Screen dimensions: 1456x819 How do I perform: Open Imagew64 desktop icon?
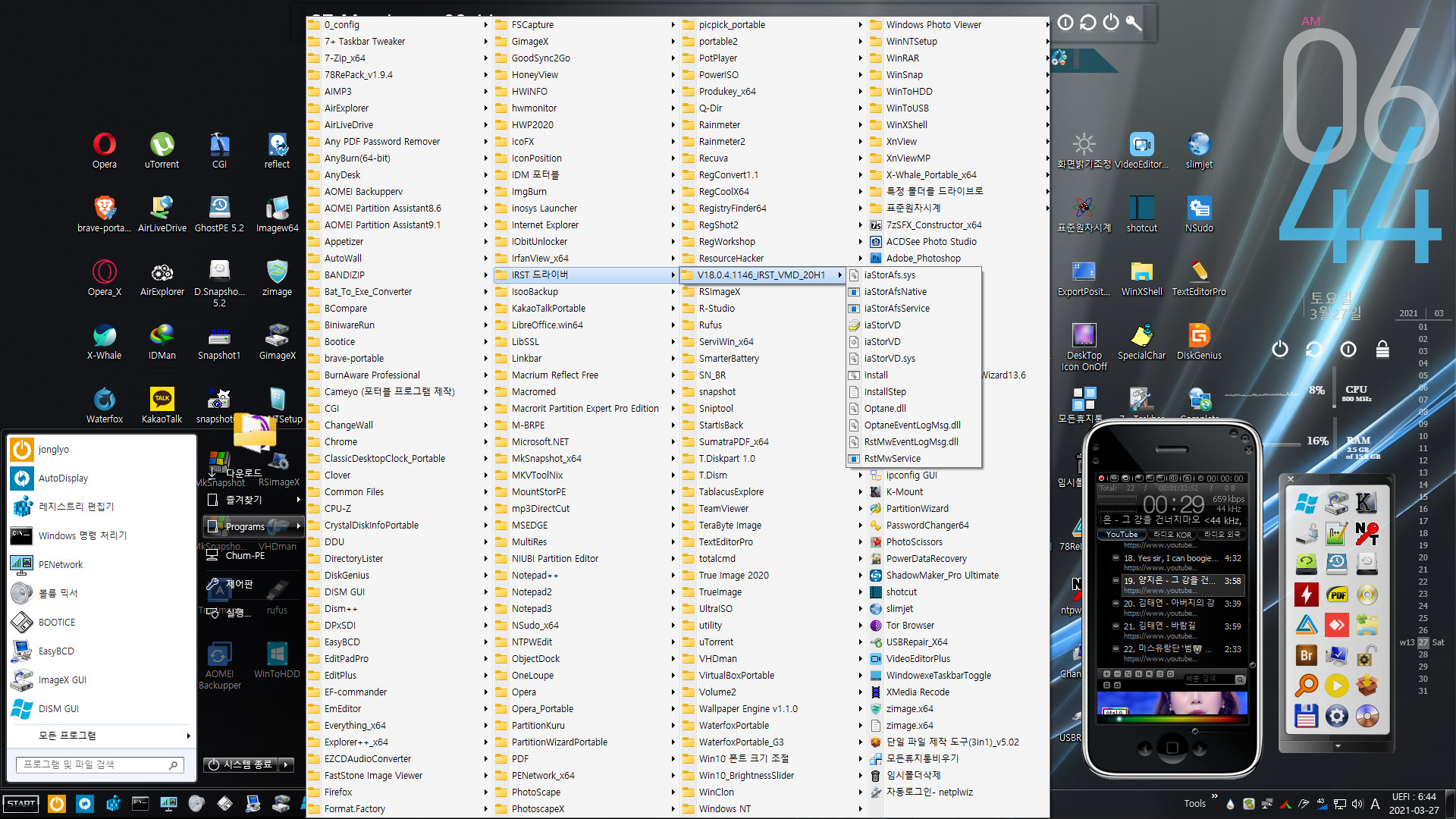(277, 214)
